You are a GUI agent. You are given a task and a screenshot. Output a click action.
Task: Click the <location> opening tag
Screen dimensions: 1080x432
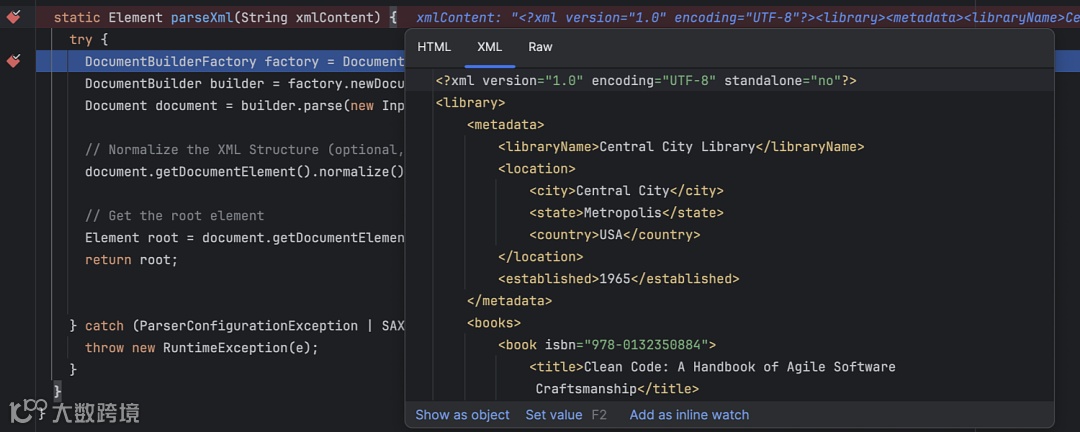(537, 169)
